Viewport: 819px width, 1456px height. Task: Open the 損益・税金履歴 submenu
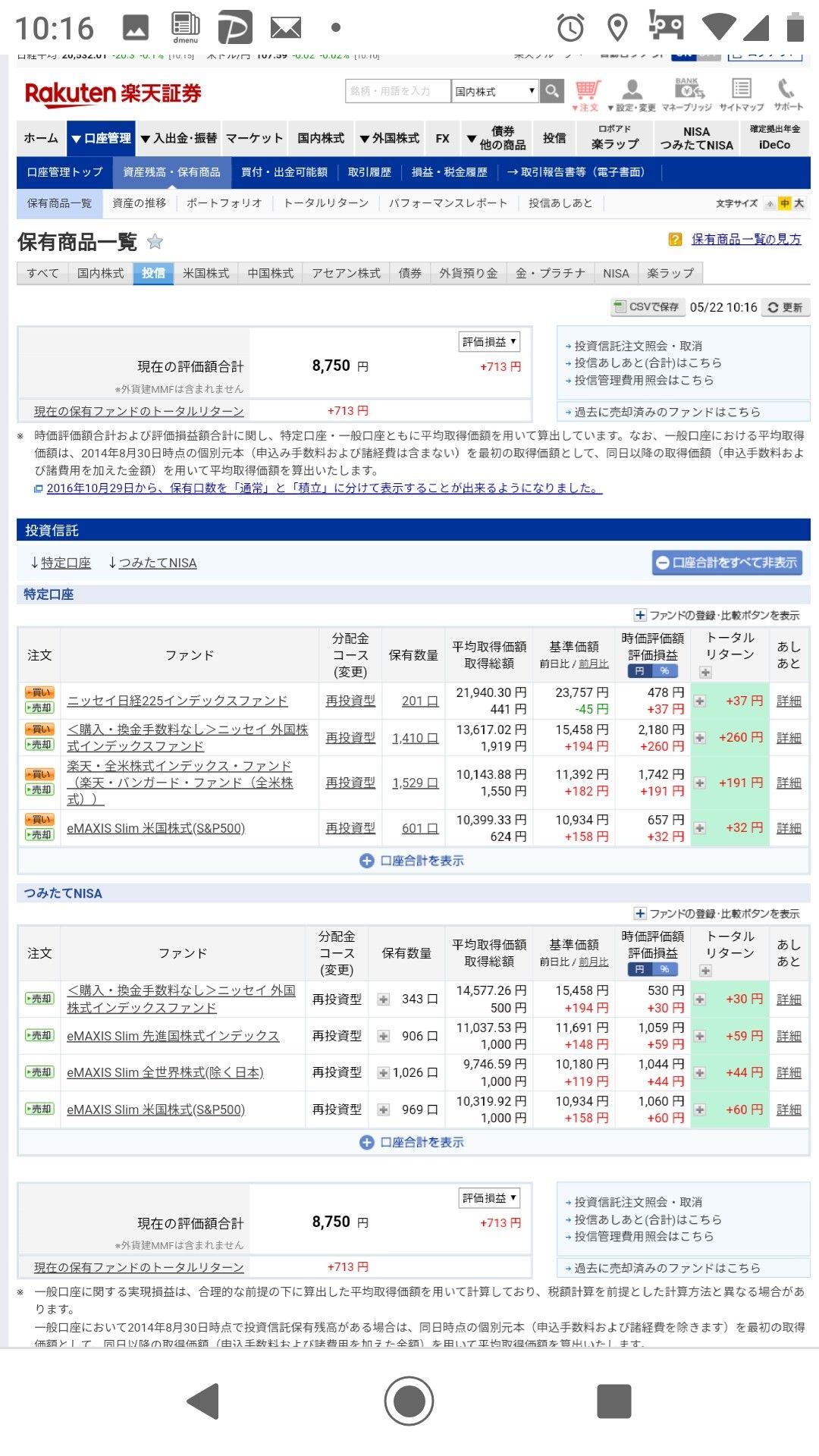(450, 172)
